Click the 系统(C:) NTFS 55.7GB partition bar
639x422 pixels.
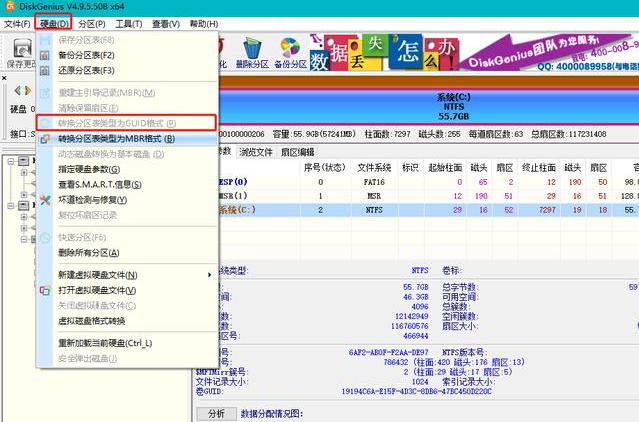click(429, 107)
